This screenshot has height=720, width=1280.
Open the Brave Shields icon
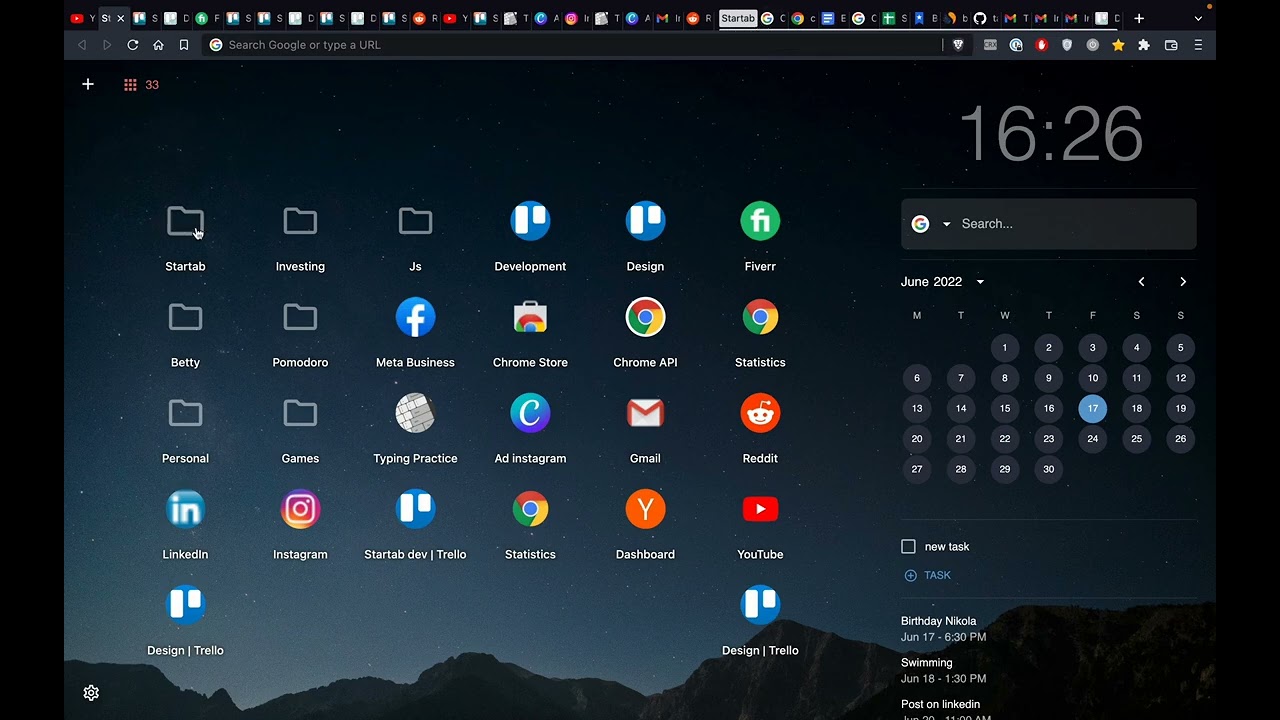point(958,45)
